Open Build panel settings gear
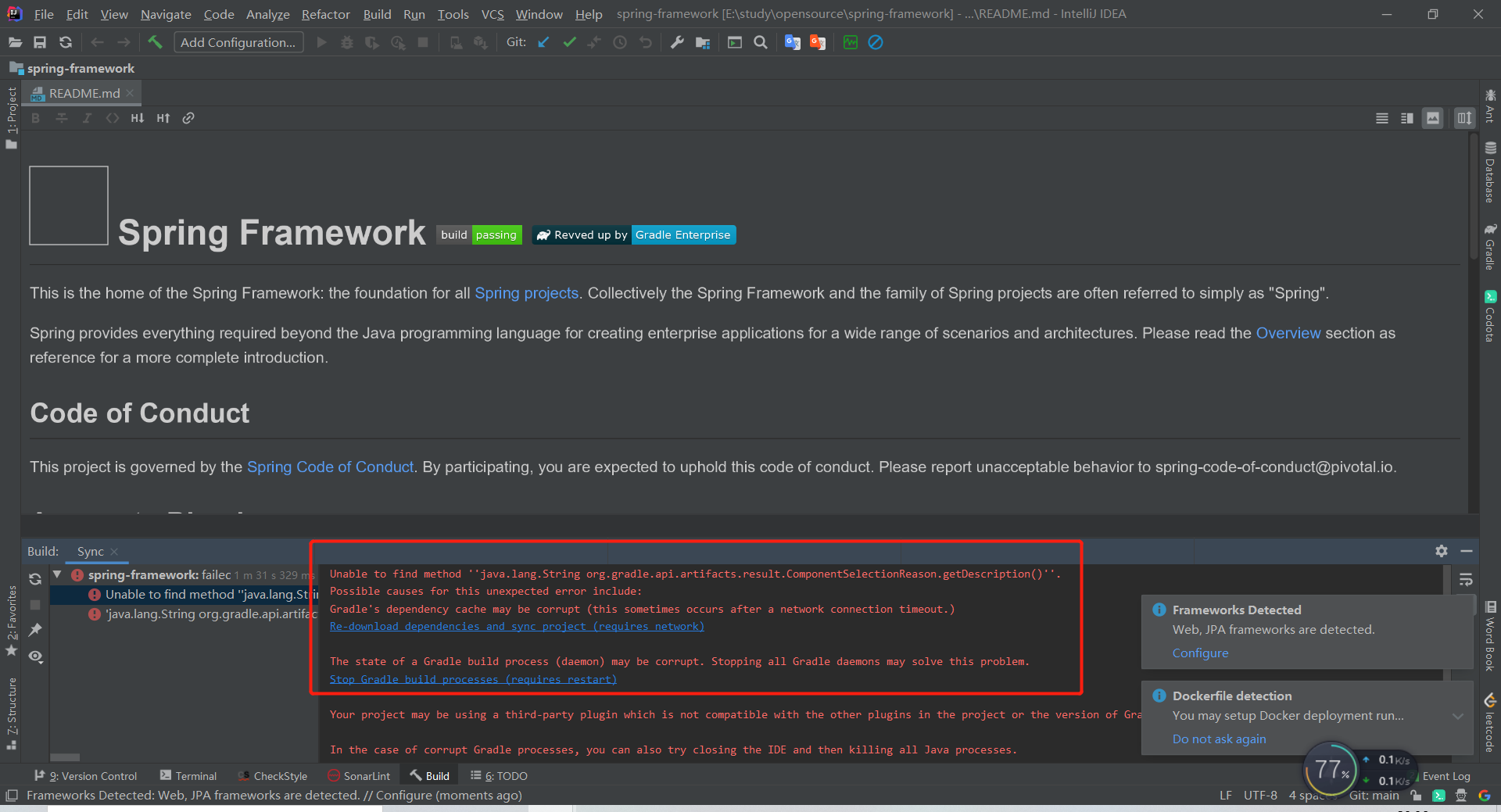This screenshot has width=1501, height=812. (1442, 551)
